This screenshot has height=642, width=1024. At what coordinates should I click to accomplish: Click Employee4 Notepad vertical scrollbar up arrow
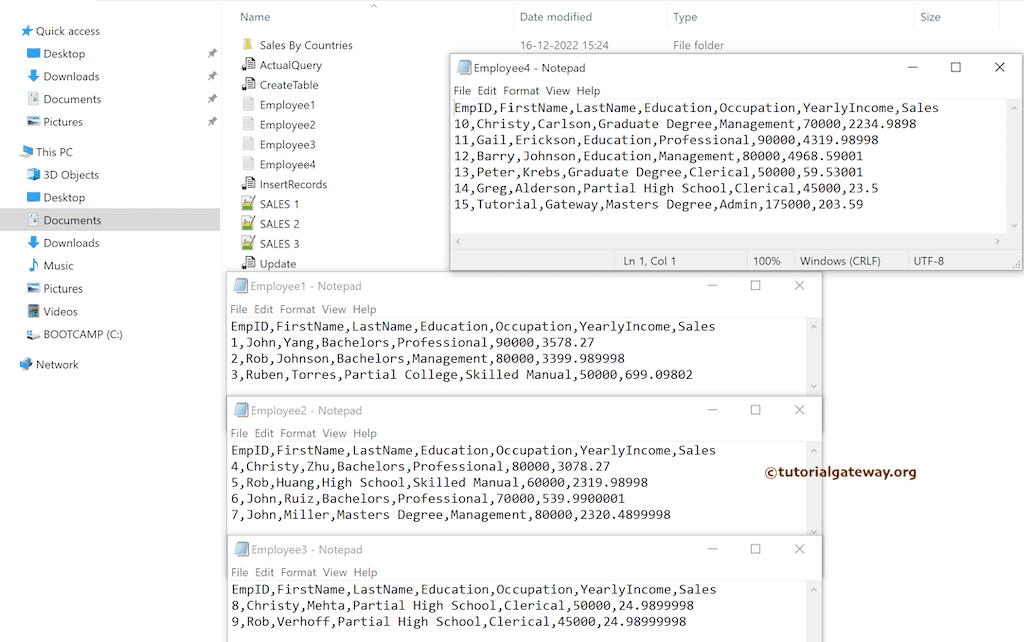[1014, 108]
